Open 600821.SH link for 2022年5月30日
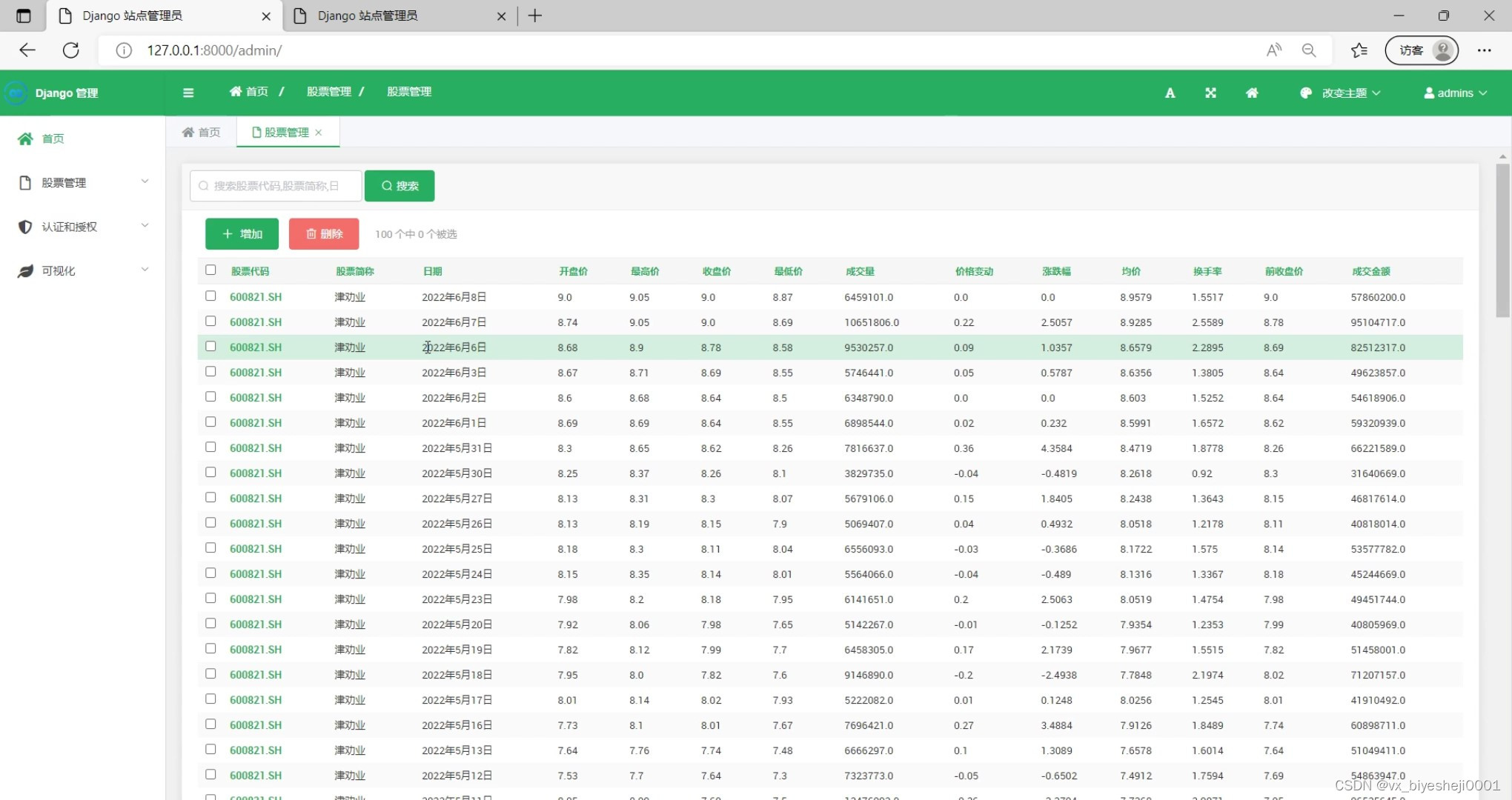The width and height of the screenshot is (1512, 800). [256, 473]
